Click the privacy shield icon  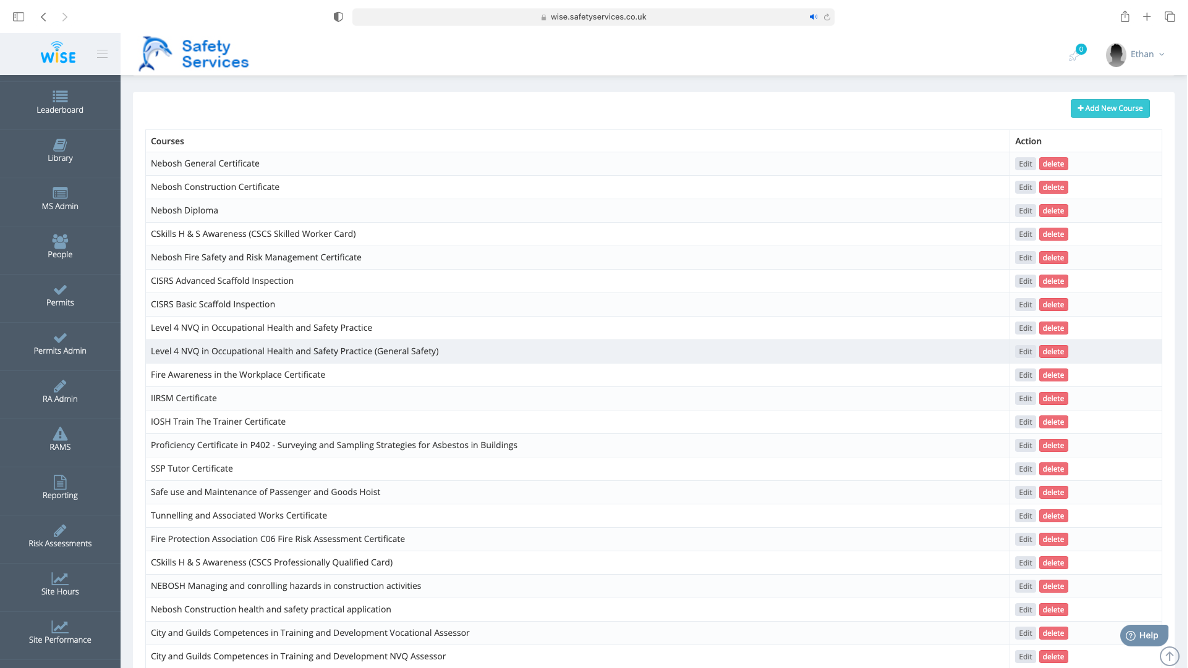pos(338,17)
